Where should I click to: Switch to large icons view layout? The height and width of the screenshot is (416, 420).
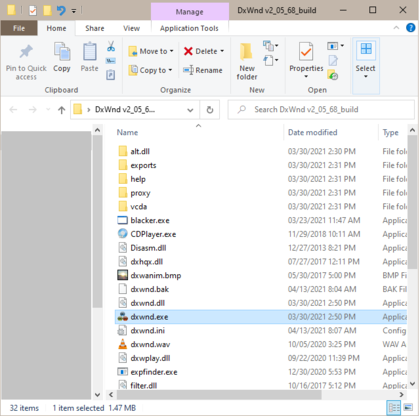click(408, 407)
